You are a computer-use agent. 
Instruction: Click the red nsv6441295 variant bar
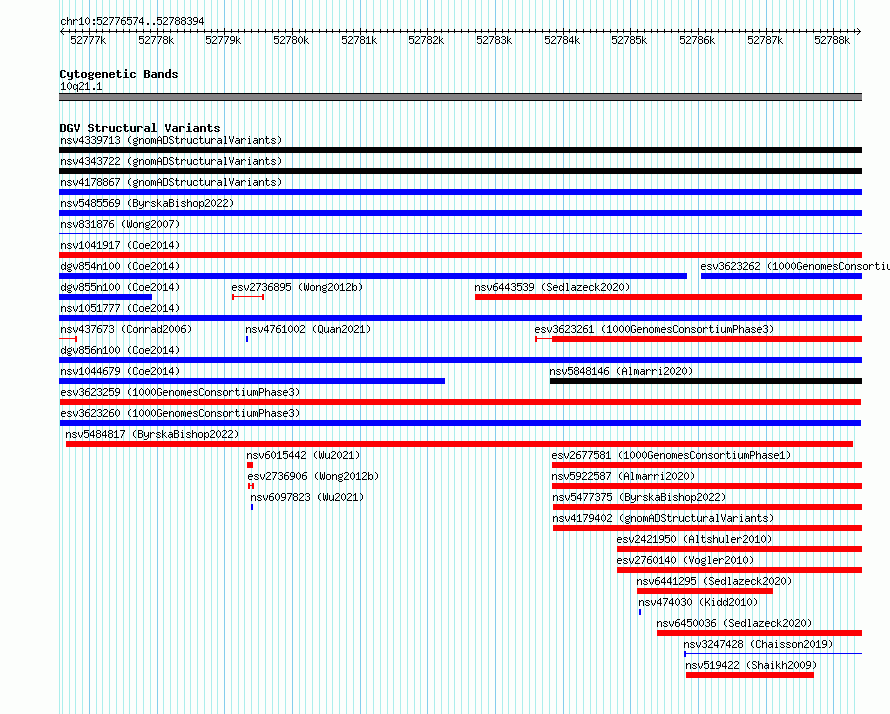tap(704, 591)
